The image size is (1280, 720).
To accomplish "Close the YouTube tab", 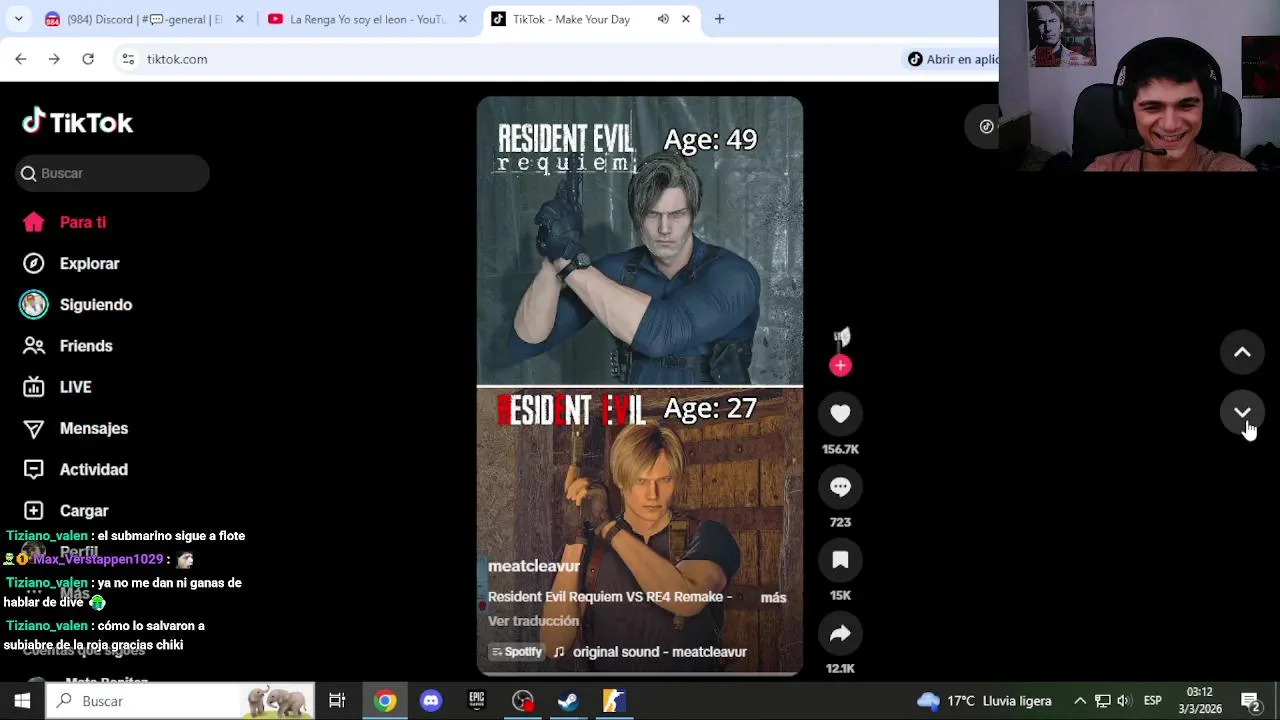I will pyautogui.click(x=462, y=19).
